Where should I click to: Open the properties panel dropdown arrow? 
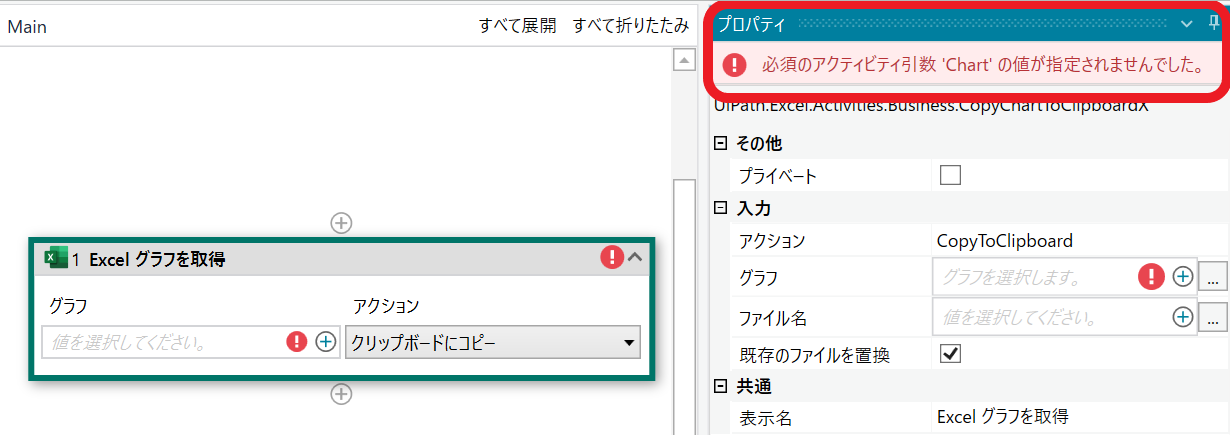click(x=1187, y=24)
